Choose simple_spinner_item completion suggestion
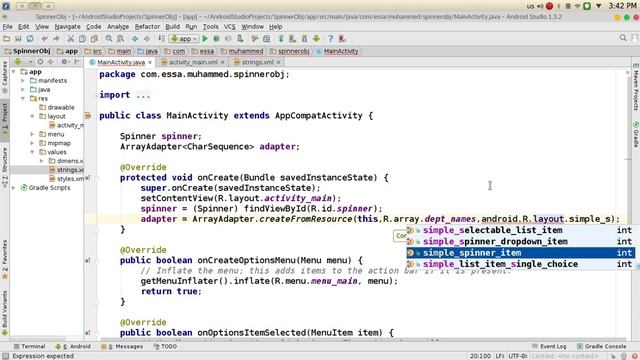This screenshot has height=360, width=640. 521,253
